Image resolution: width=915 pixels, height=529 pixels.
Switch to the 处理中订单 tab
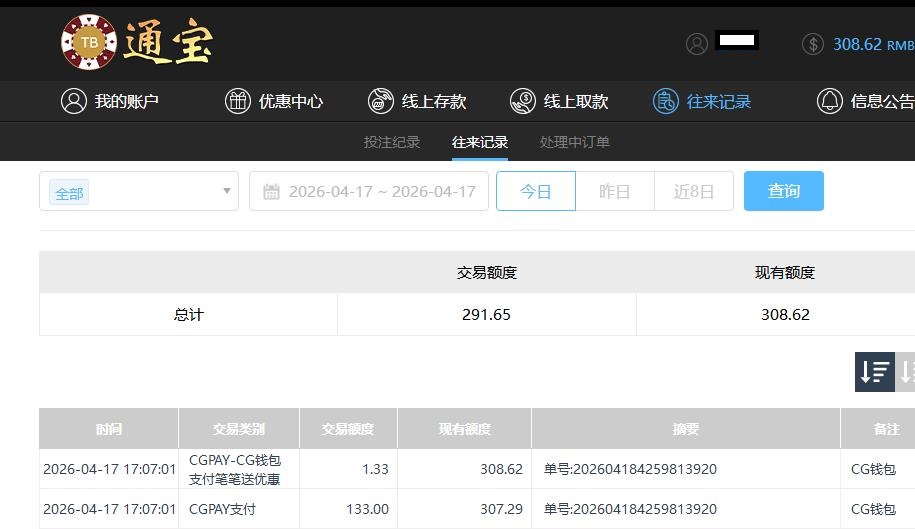(x=574, y=142)
